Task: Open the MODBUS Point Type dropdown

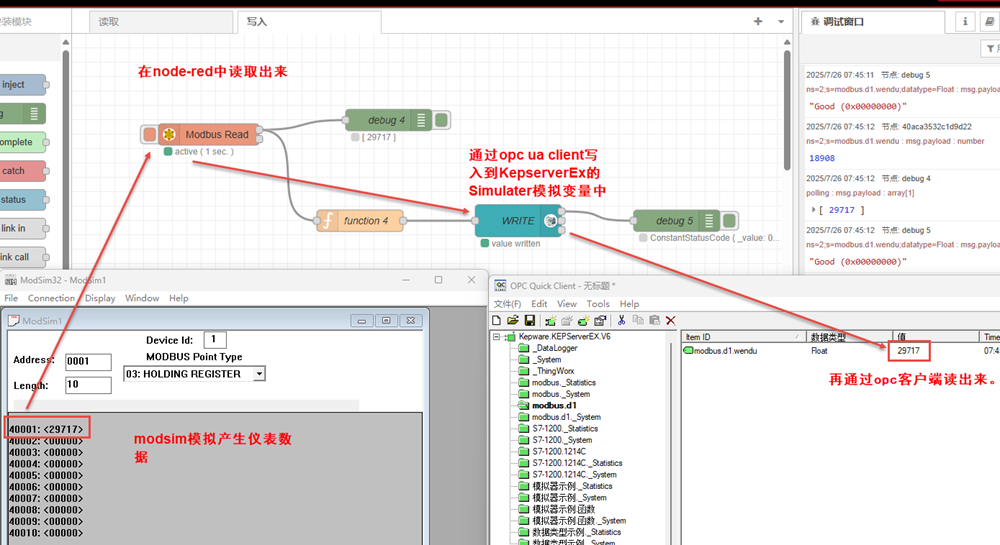Action: tap(259, 374)
